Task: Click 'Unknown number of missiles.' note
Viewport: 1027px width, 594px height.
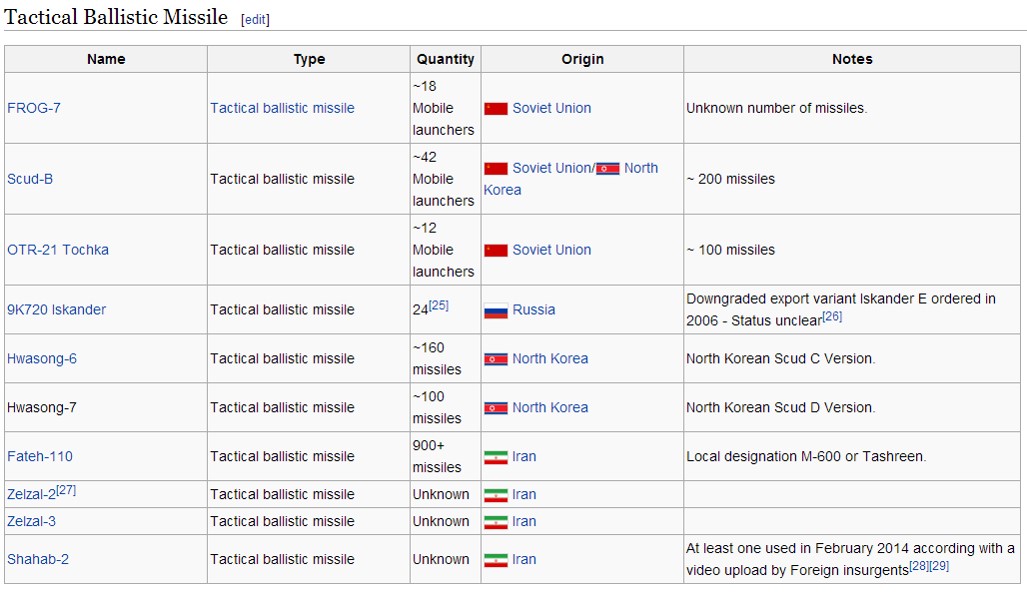Action: click(x=777, y=108)
